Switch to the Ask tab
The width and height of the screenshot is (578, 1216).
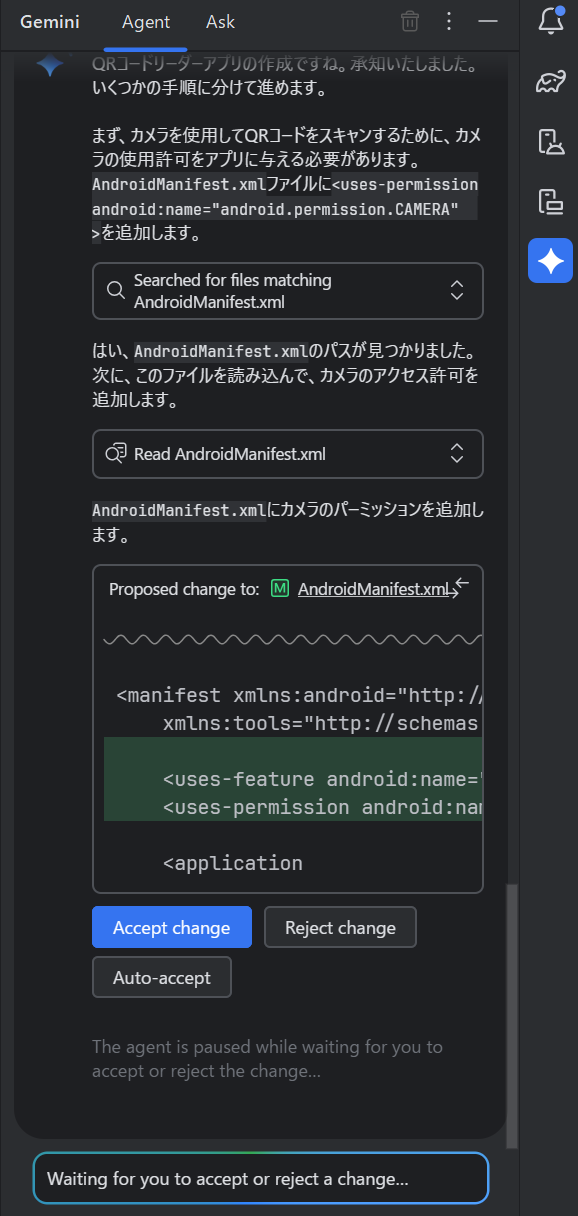coord(219,21)
